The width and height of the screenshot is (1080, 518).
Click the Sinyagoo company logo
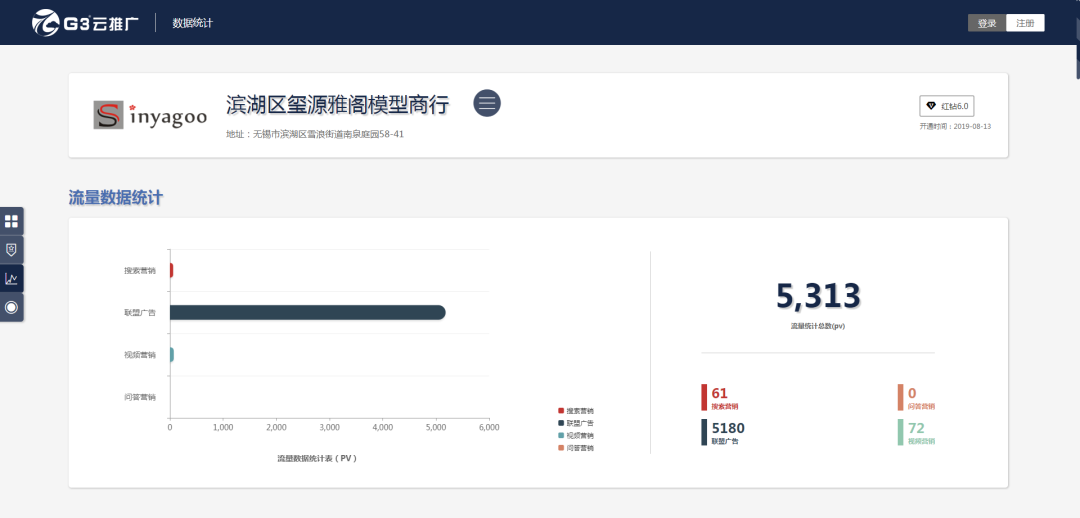tap(150, 115)
